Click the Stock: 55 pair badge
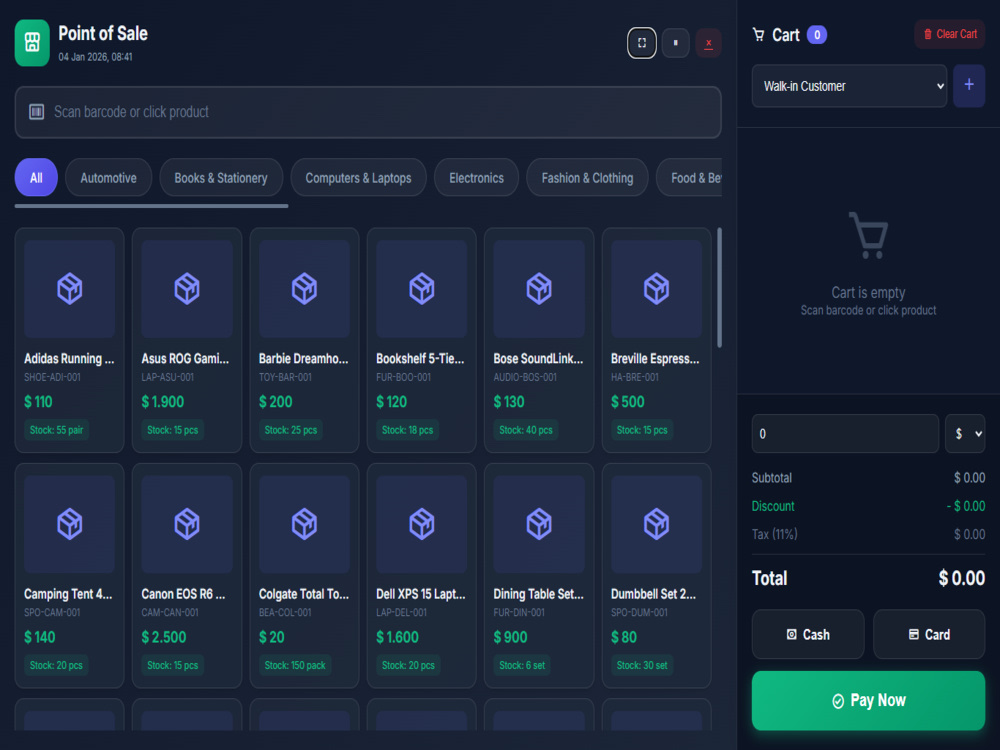Screen dimensions: 1000x750 tap(57, 430)
